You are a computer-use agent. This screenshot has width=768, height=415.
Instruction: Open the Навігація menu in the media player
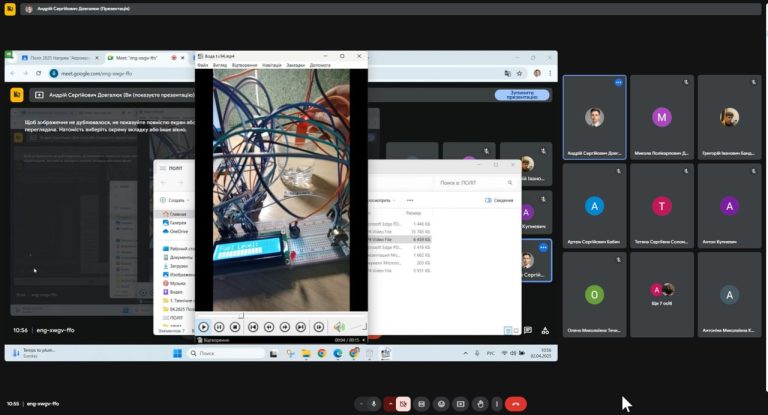pos(272,65)
